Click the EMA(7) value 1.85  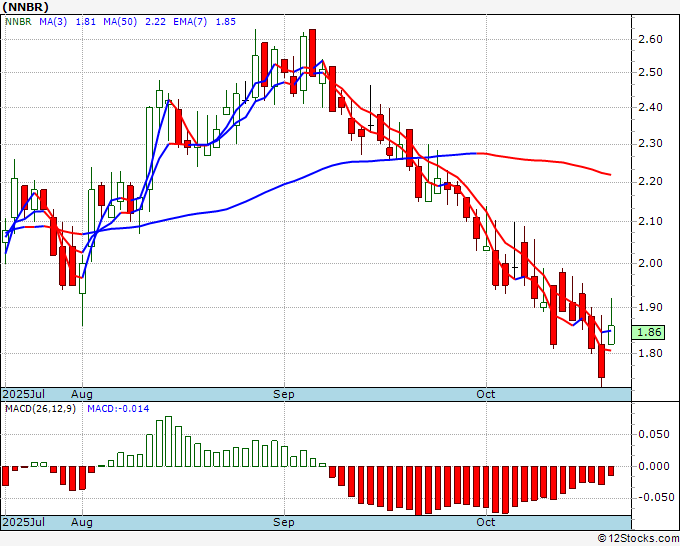point(226,21)
